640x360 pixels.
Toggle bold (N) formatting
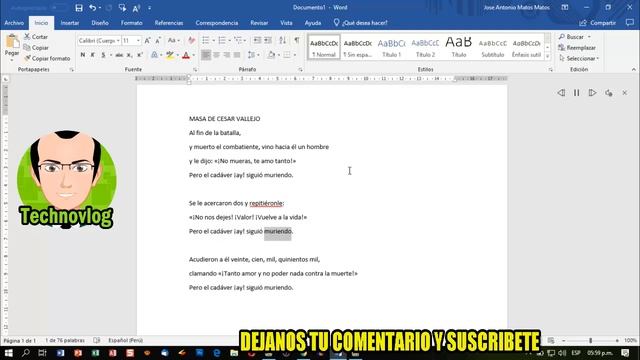[83, 55]
